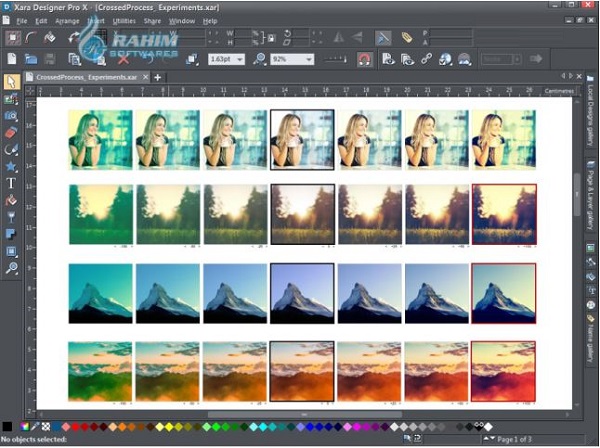Open file folder icon in toolbar

(31, 59)
